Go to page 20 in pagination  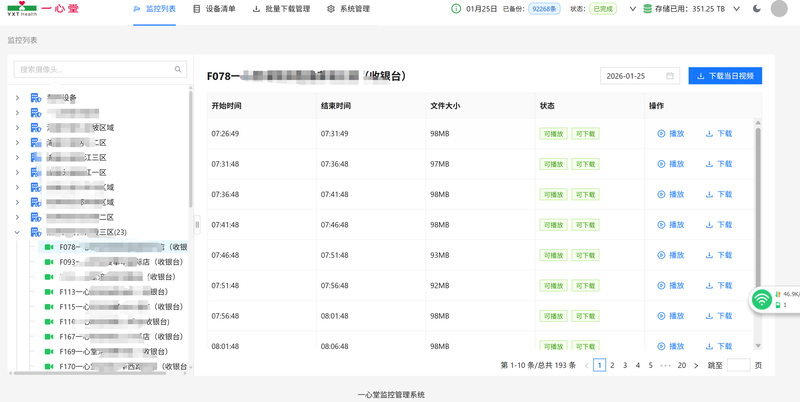click(682, 366)
